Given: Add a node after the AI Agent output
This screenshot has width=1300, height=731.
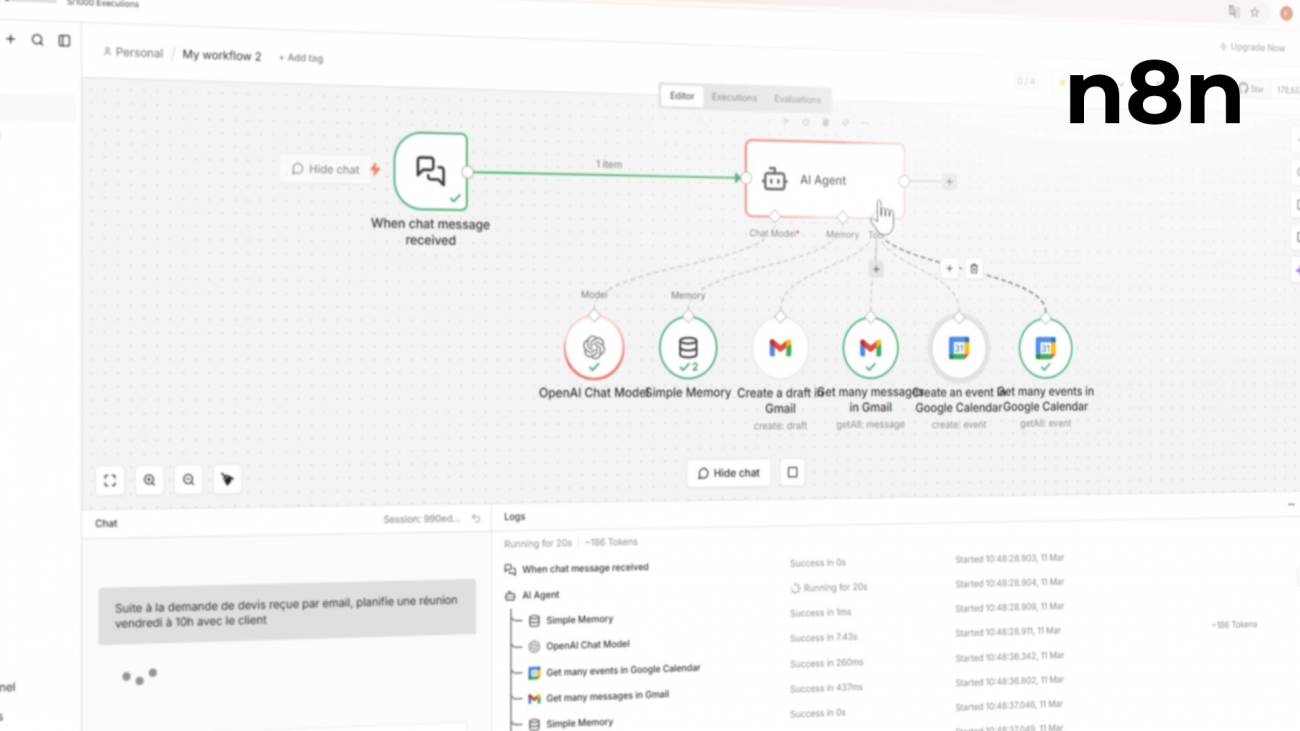Looking at the screenshot, I should coord(949,182).
